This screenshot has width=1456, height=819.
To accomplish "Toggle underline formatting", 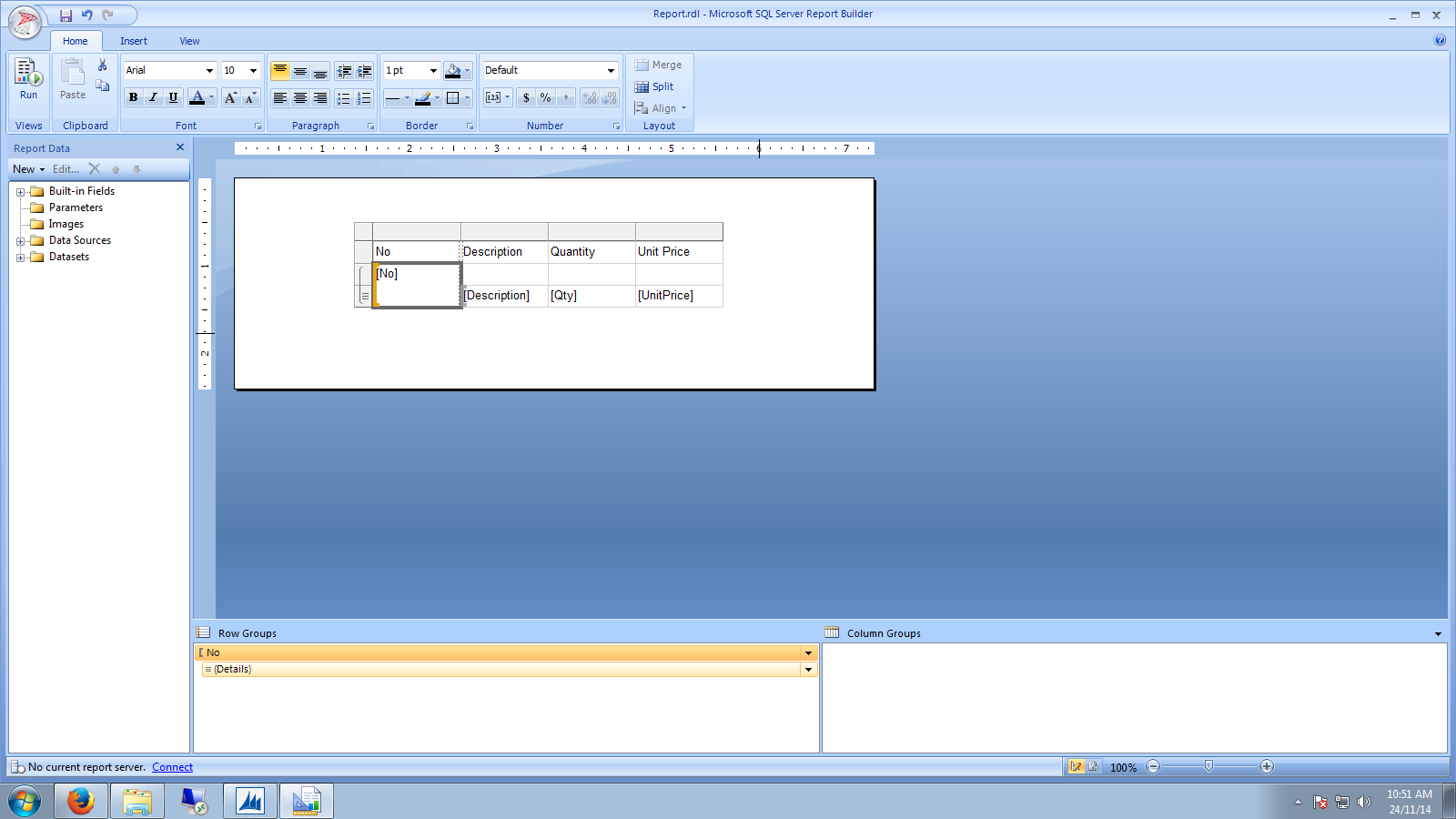I will [172, 97].
